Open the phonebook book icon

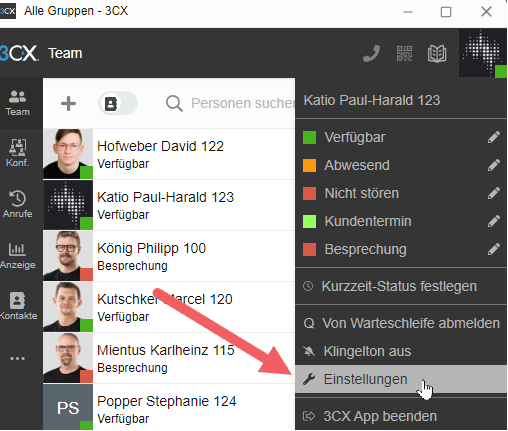(437, 53)
